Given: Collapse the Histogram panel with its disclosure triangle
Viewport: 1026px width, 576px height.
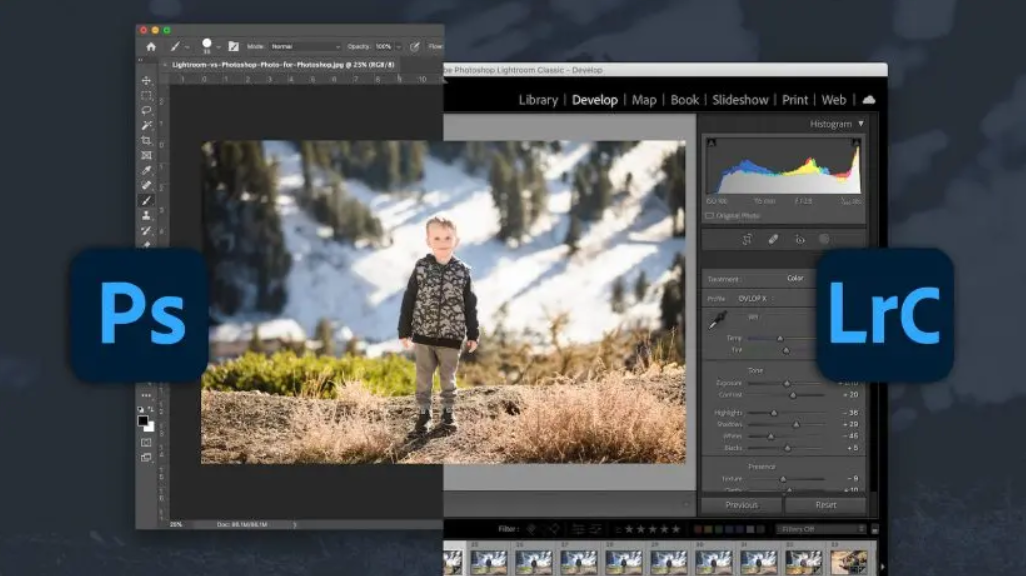Looking at the screenshot, I should tap(861, 124).
